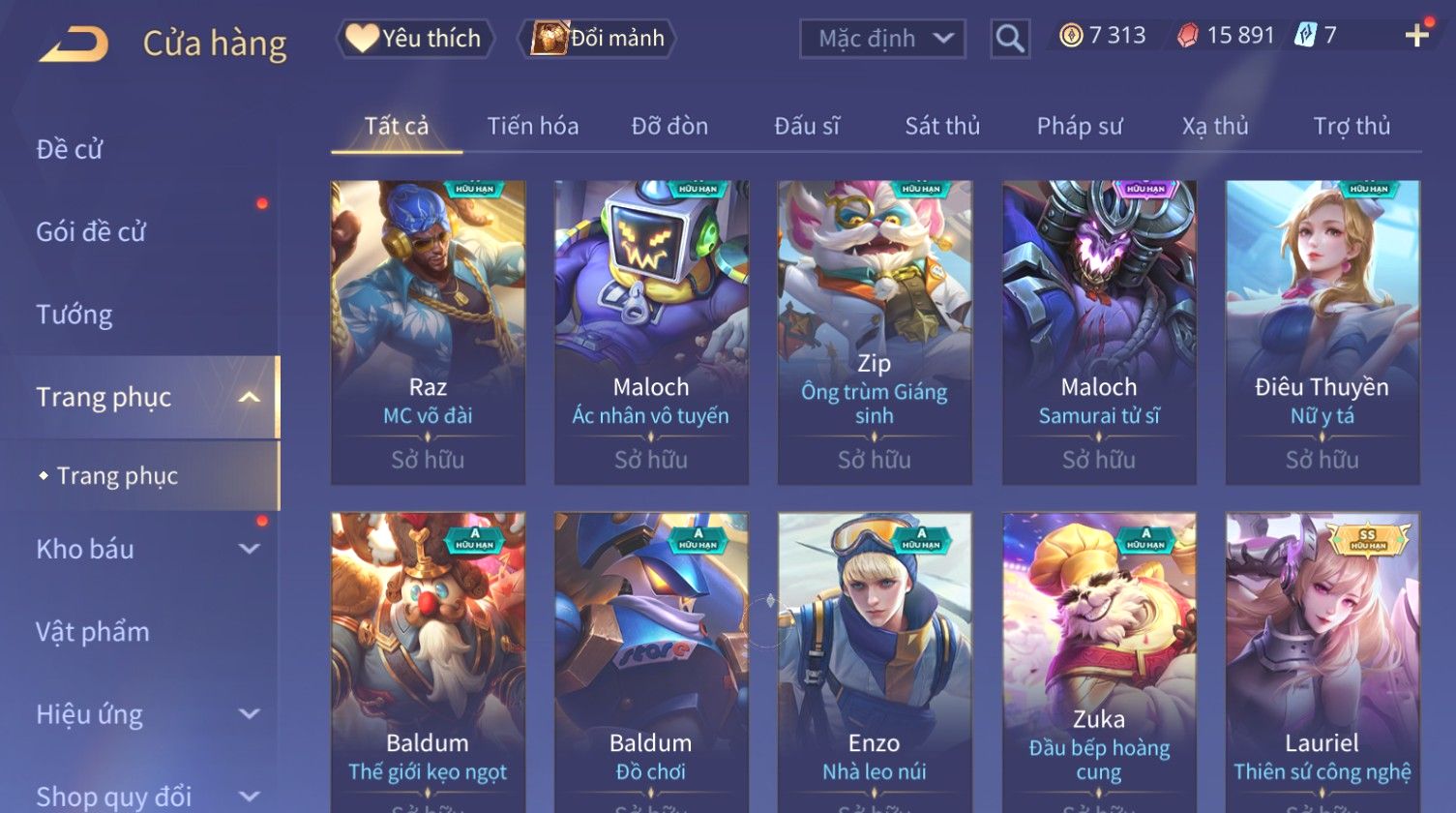Switch to the Pháp sư tab
This screenshot has height=813, width=1456.
[1080, 126]
